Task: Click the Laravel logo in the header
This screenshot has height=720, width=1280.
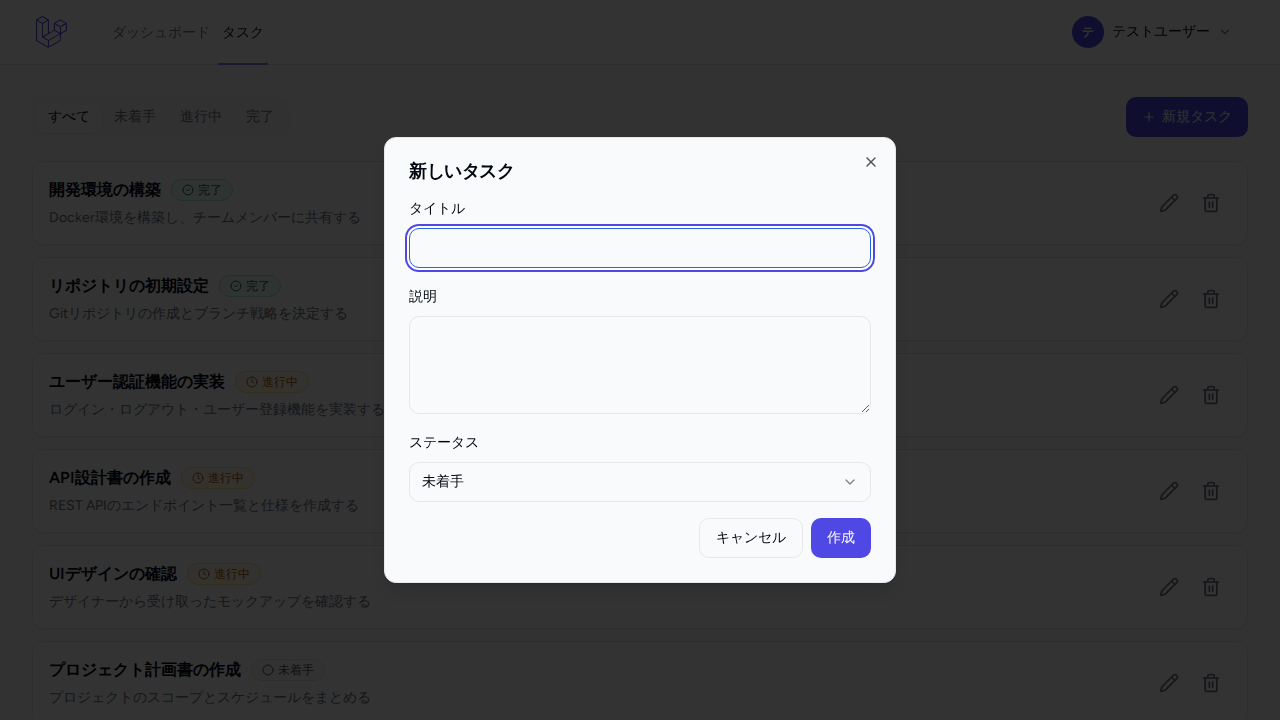Action: pos(51,32)
